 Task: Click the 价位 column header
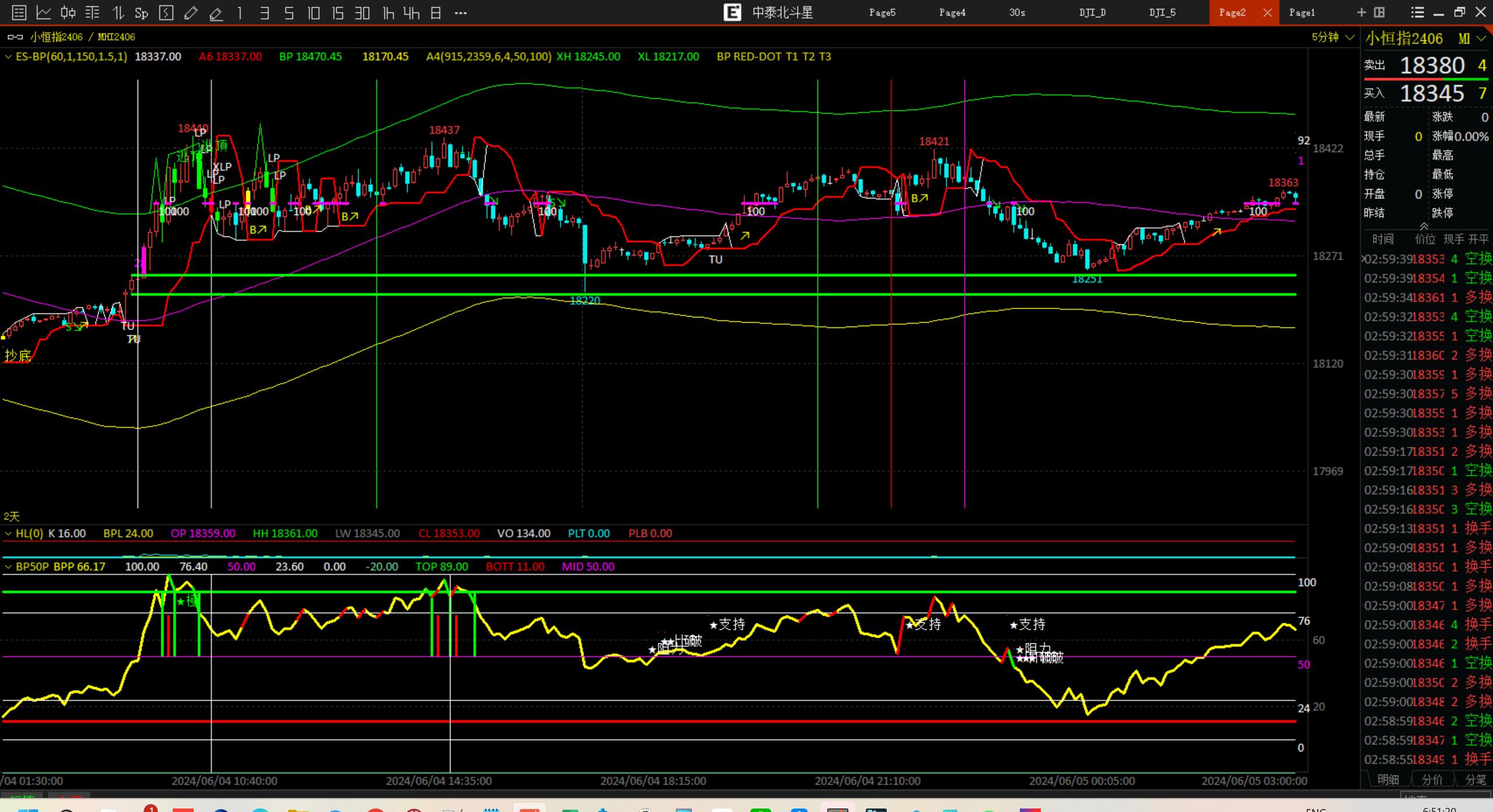point(1425,239)
